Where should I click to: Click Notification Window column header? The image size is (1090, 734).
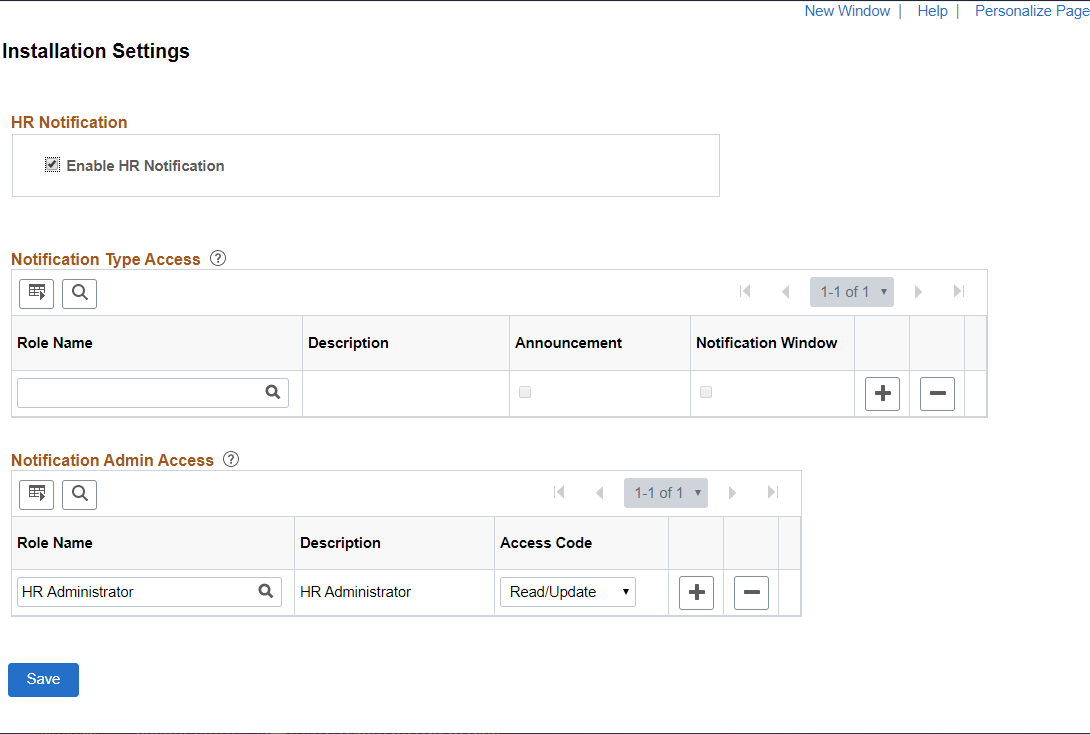(x=767, y=343)
